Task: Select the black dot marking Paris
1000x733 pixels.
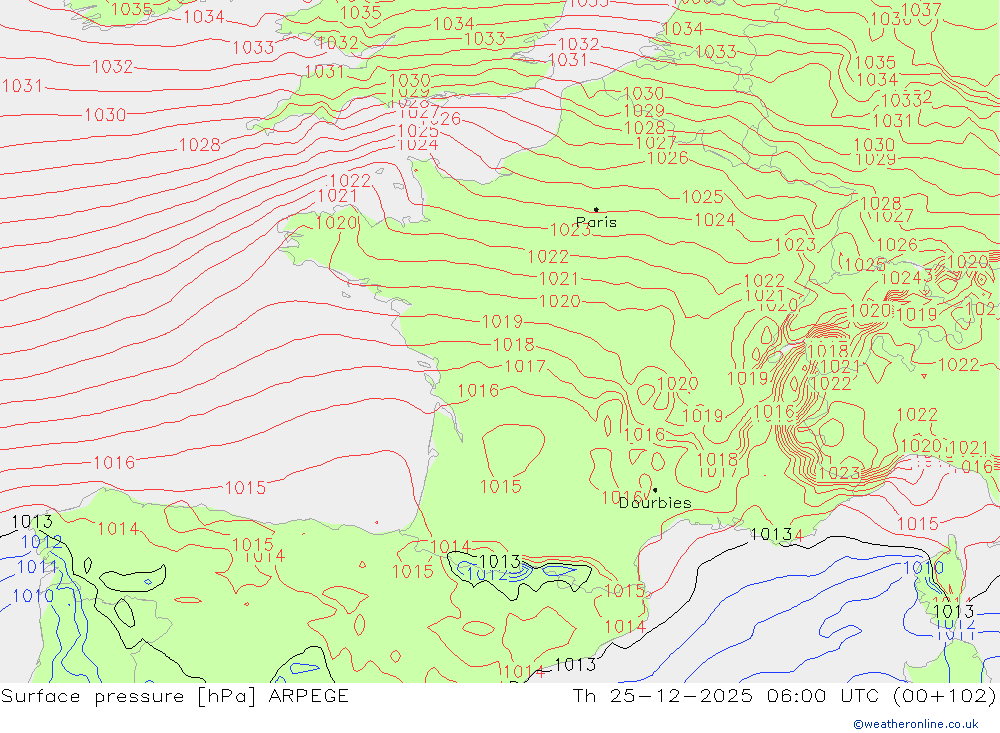Action: [x=596, y=209]
